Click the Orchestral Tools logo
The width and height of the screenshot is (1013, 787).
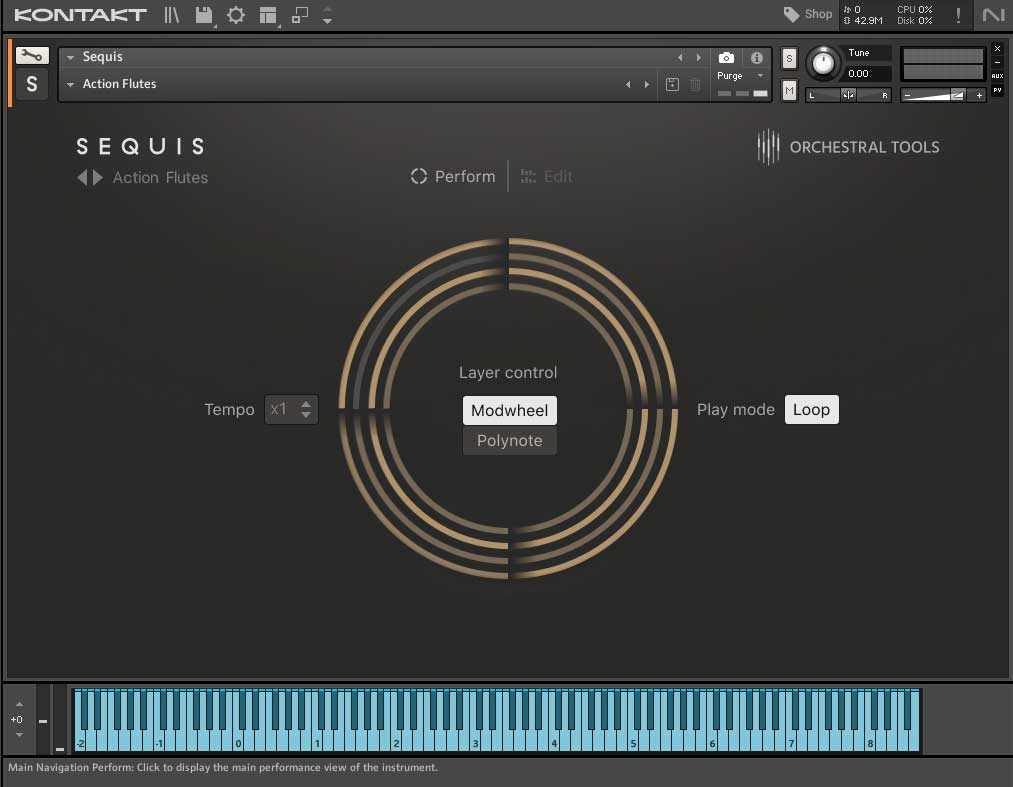[x=848, y=147]
